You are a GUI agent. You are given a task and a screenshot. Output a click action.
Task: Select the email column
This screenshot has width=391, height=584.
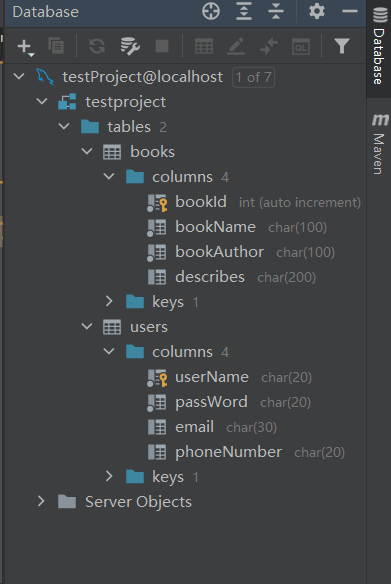(194, 427)
